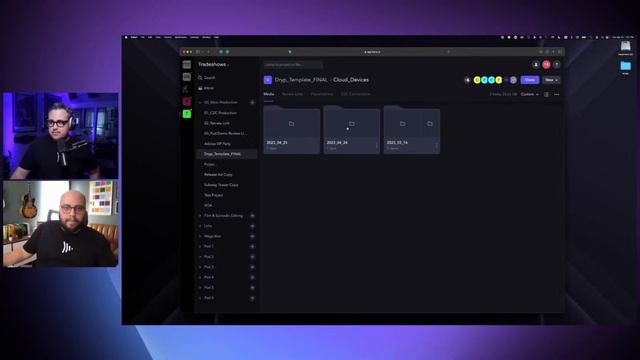This screenshot has width=640, height=360.
Task: Open the Tradeshows account switcher dropdown
Action: [x=213, y=64]
